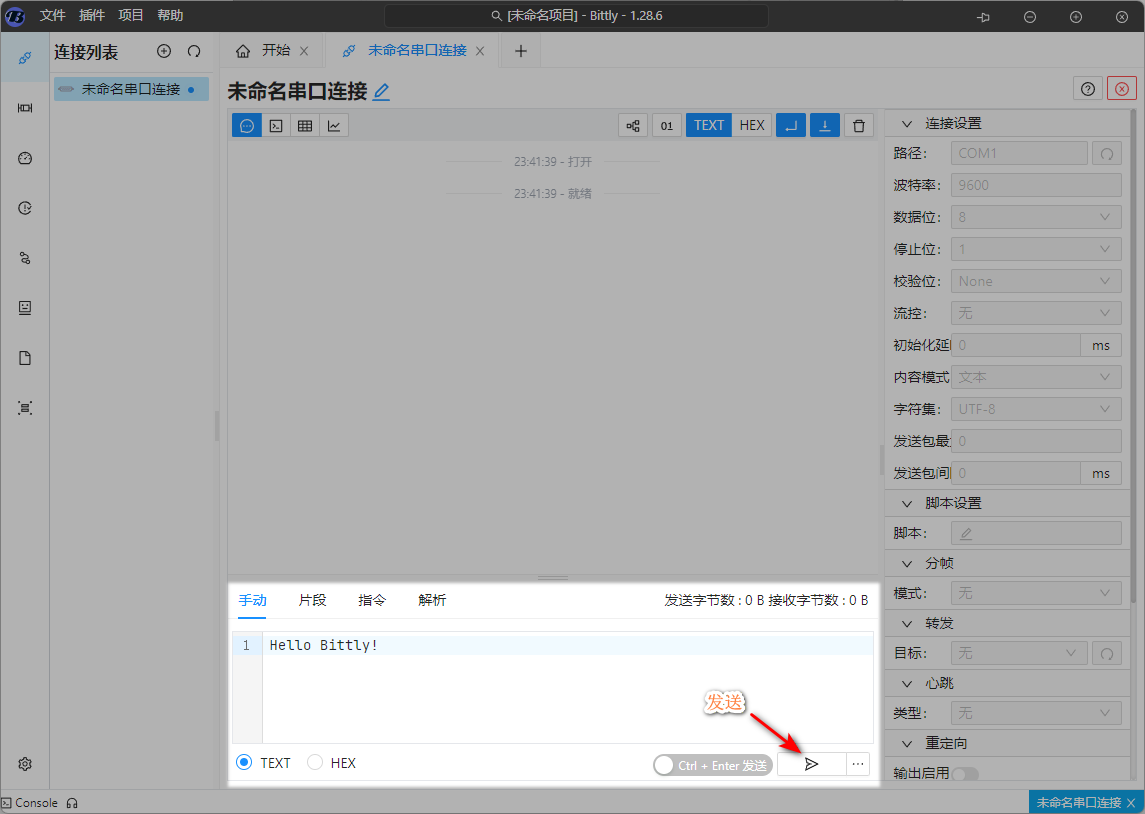Click the HEX display mode button
The image size is (1145, 814).
coord(752,125)
